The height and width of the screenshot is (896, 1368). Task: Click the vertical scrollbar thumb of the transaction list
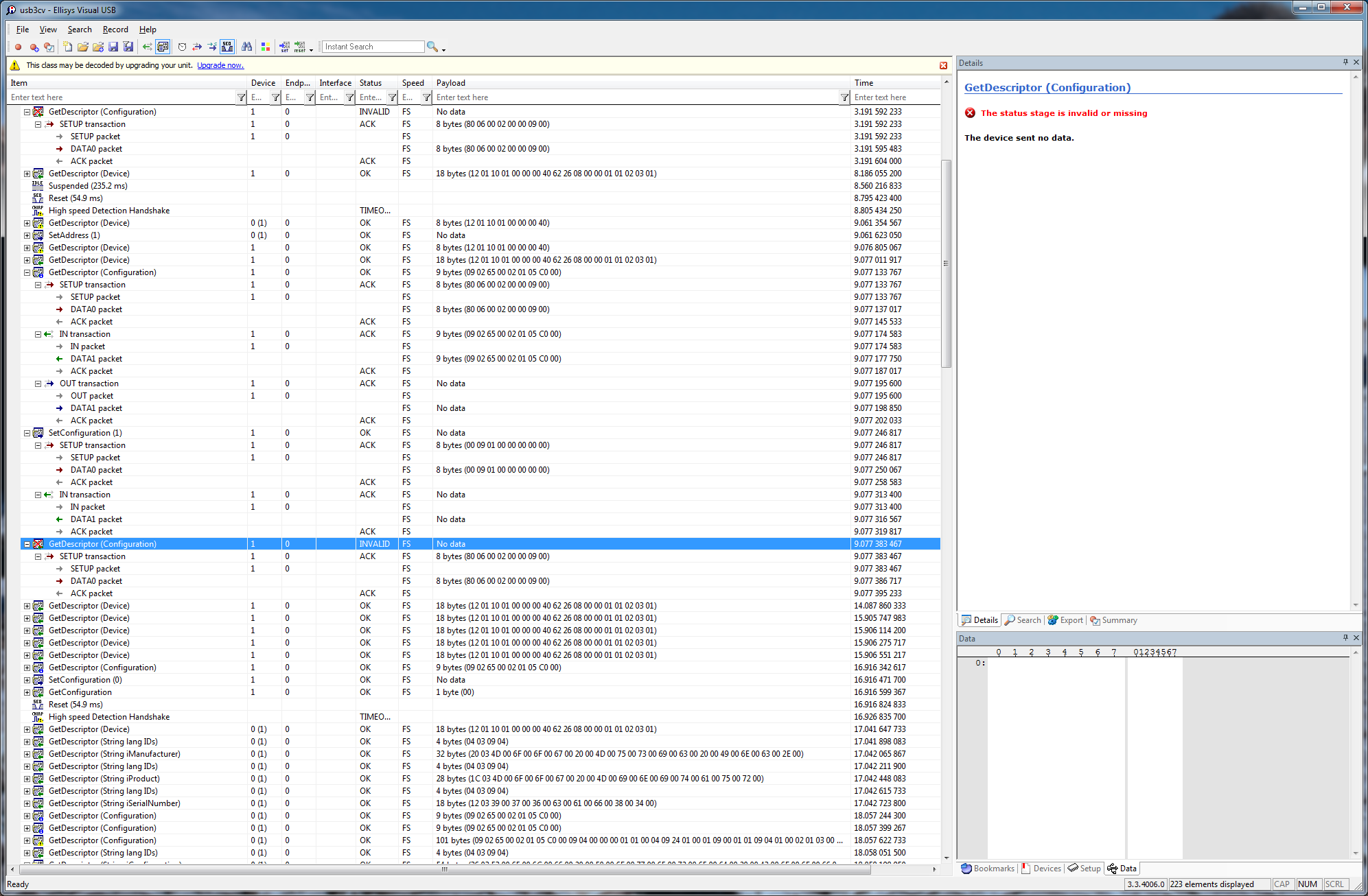click(x=946, y=263)
